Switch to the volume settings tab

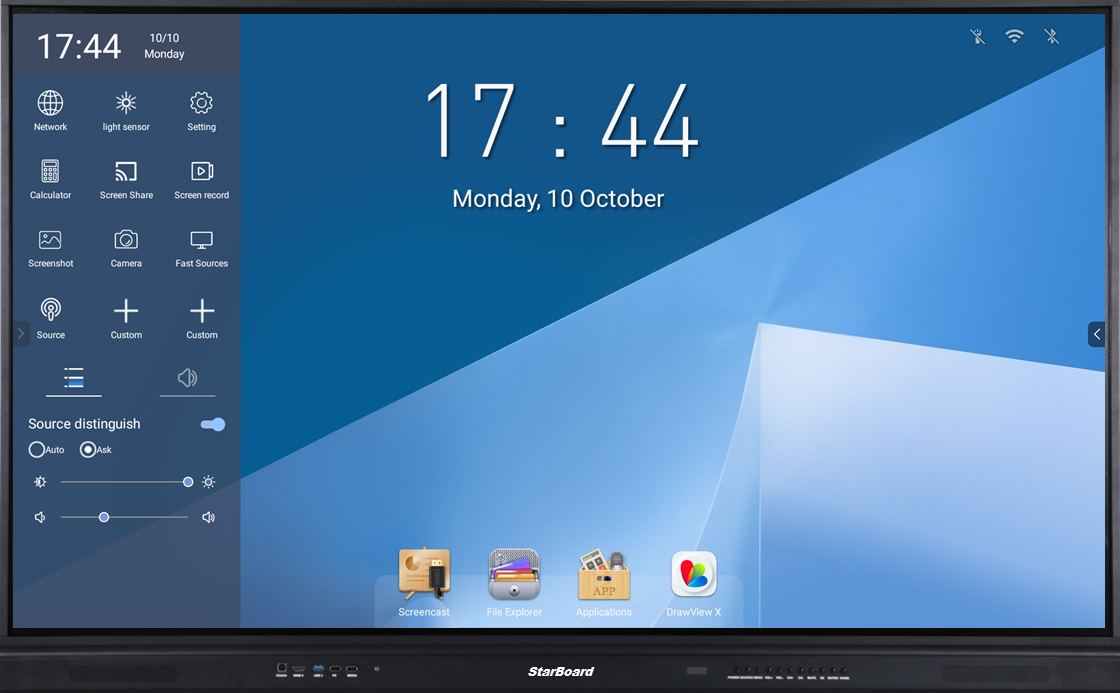point(187,378)
